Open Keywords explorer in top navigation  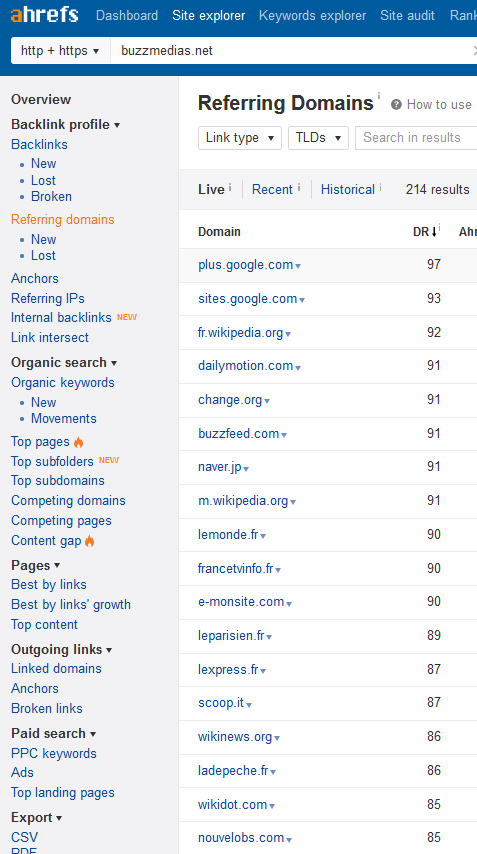pyautogui.click(x=313, y=16)
